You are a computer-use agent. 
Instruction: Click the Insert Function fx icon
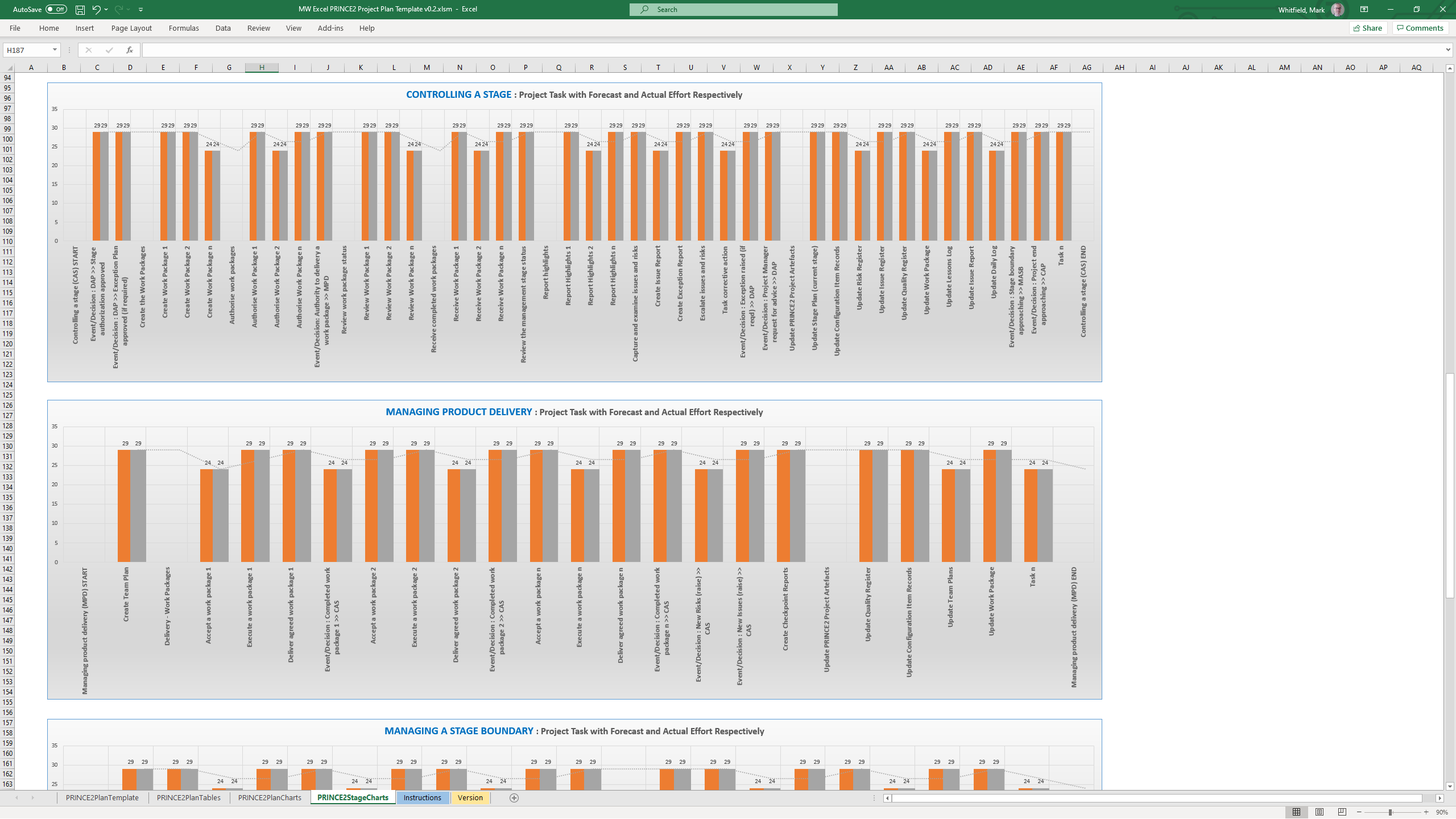[x=129, y=50]
